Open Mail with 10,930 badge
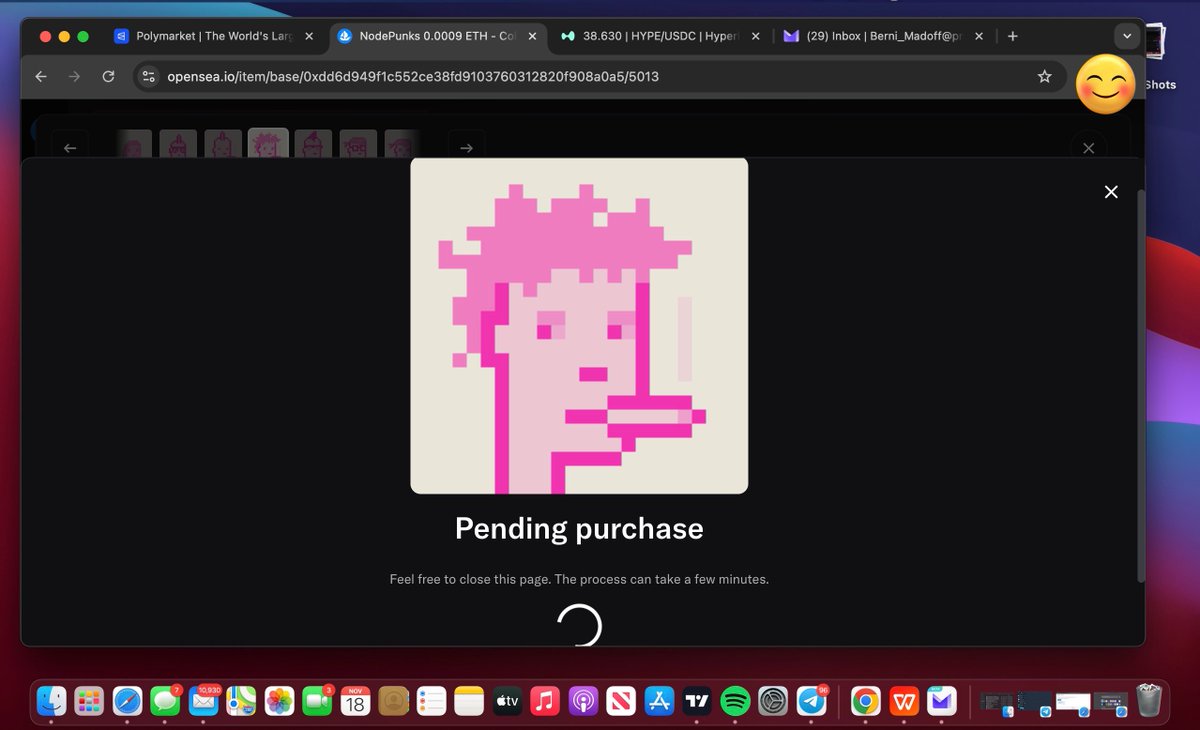The image size is (1200, 730). pos(203,702)
